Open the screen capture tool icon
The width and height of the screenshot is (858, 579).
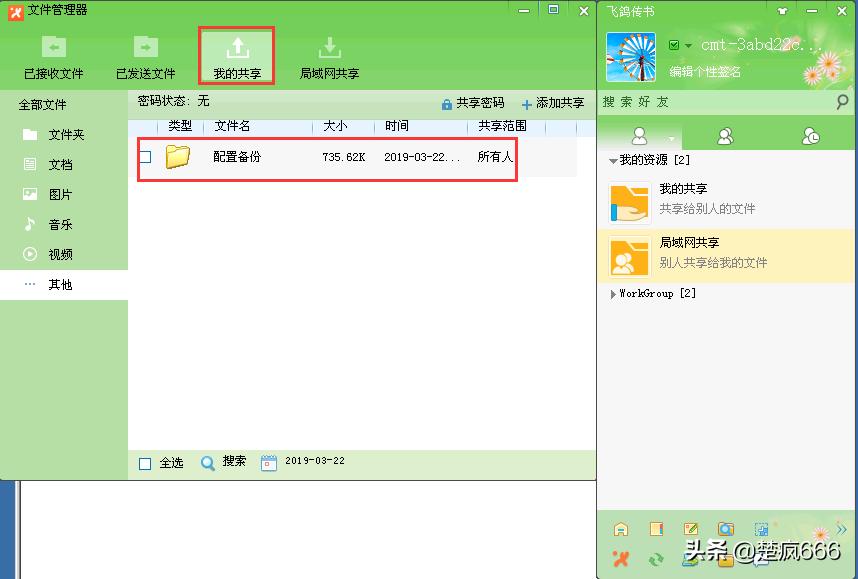click(759, 529)
